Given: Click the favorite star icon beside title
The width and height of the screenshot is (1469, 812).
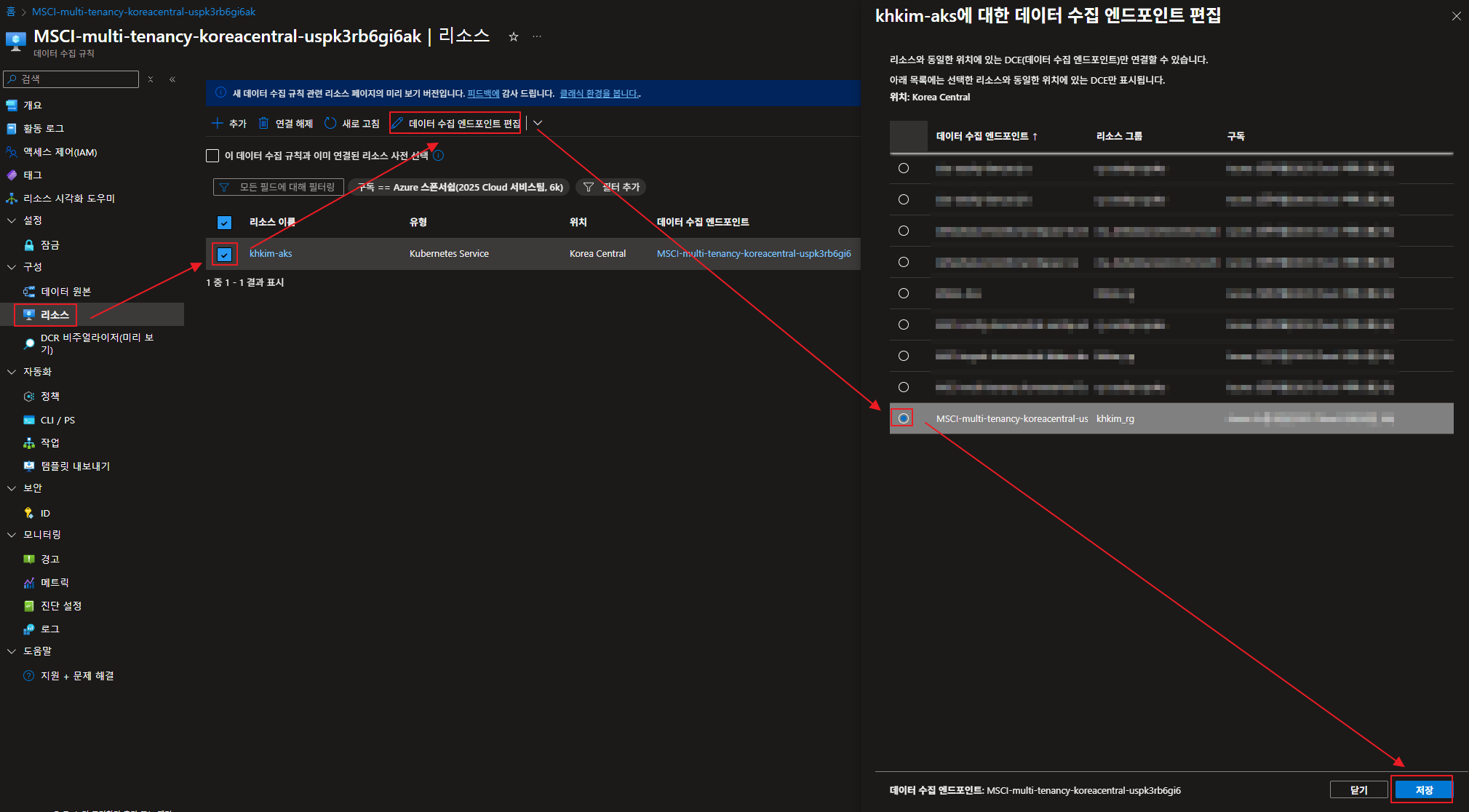Looking at the screenshot, I should click(514, 36).
